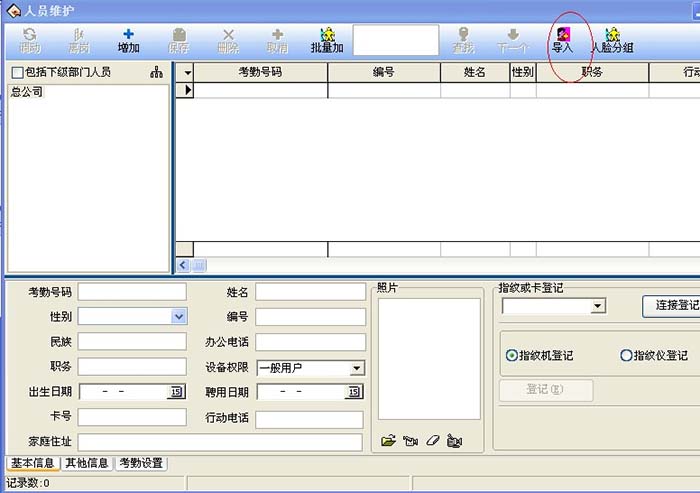
Task: Click the 删除 delete toolbar icon
Action: point(228,41)
